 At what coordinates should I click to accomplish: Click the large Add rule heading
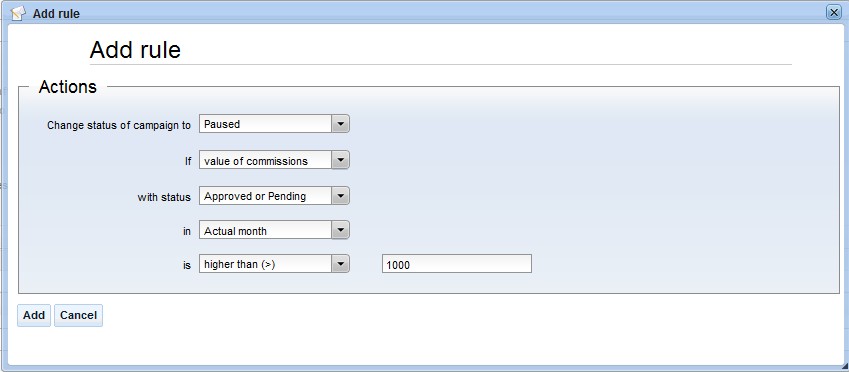pyautogui.click(x=135, y=50)
